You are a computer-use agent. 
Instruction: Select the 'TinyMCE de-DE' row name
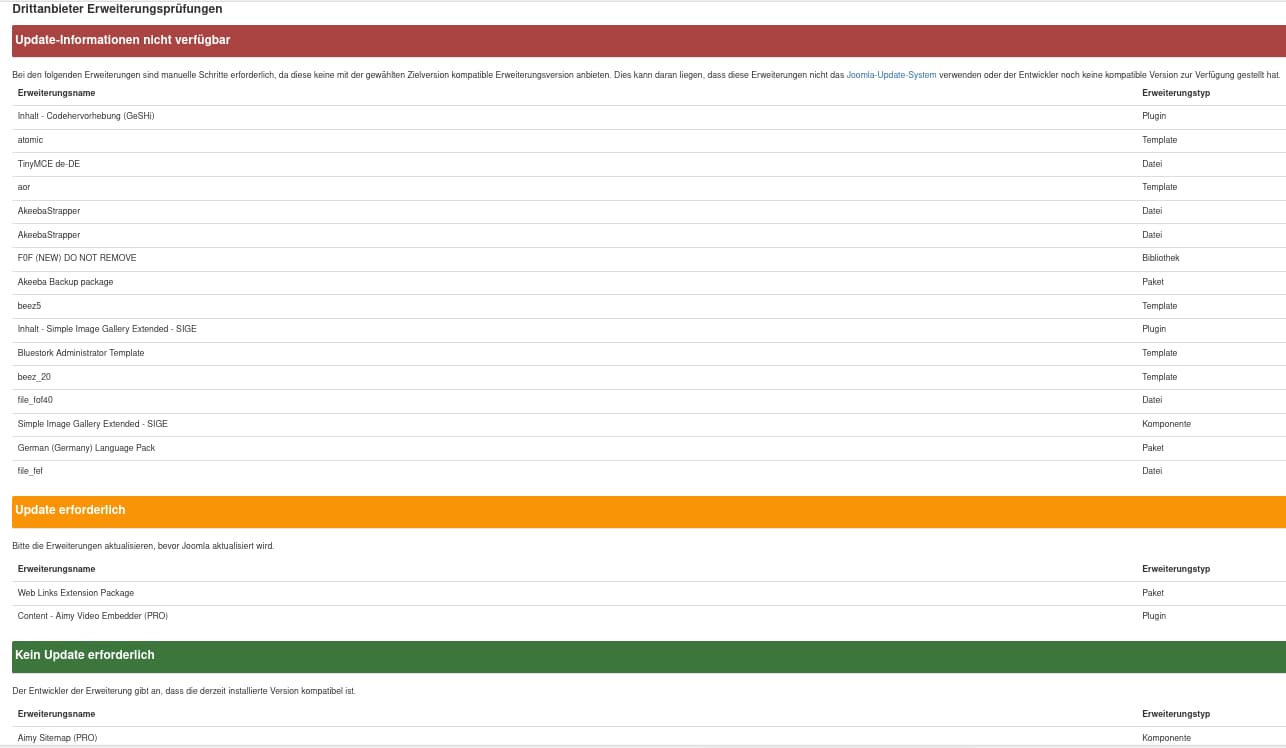49,164
